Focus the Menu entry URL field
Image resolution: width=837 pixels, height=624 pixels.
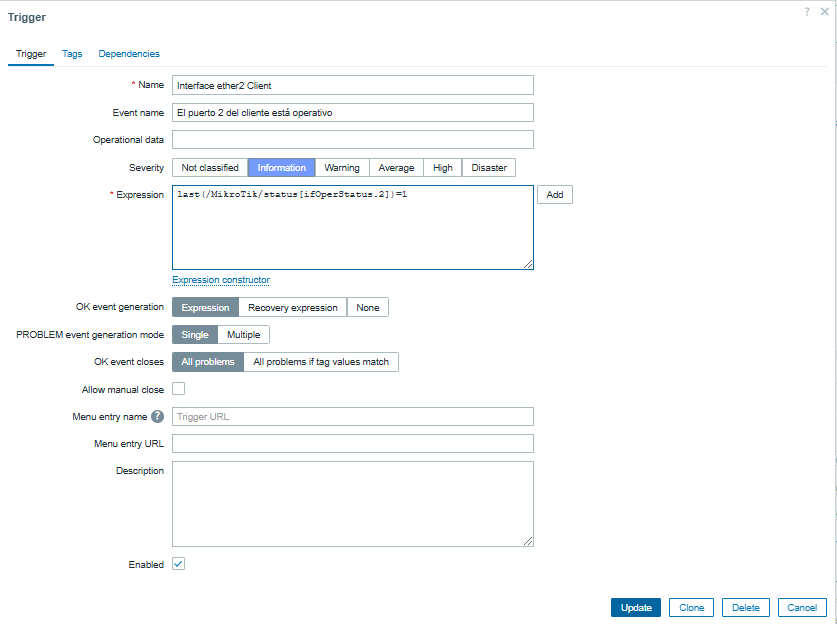pos(353,444)
